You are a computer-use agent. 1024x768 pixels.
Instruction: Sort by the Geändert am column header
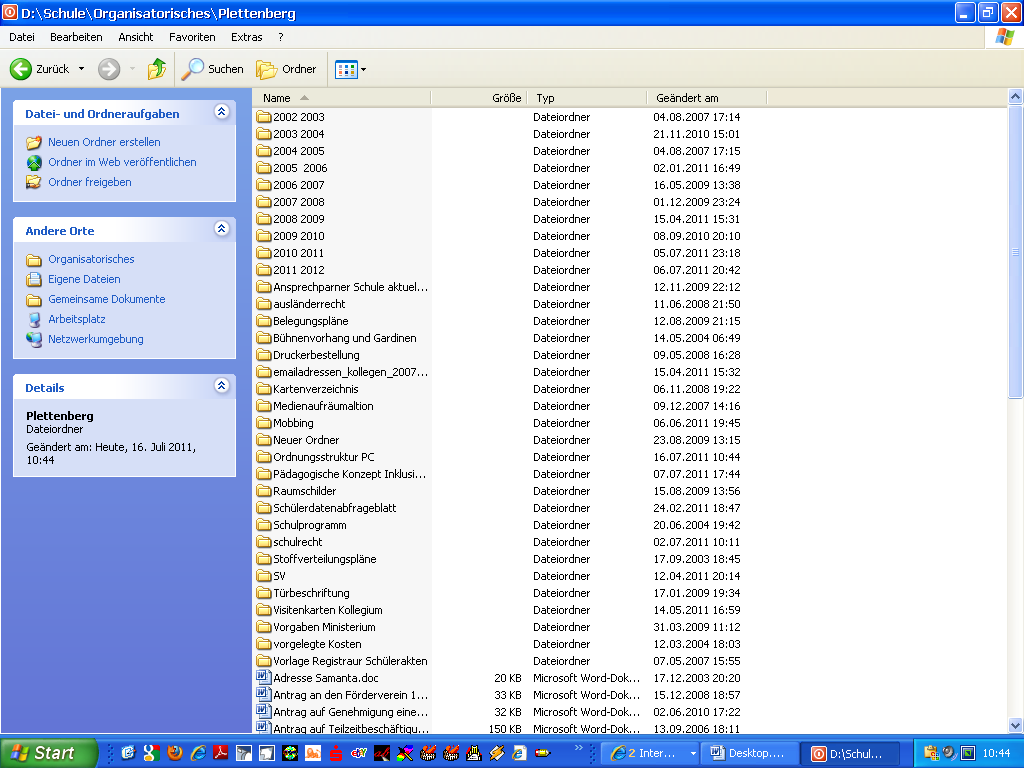(x=687, y=98)
